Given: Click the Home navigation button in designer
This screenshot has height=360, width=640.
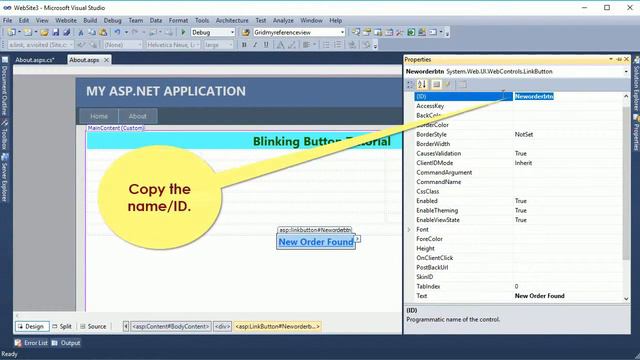Looking at the screenshot, I should point(99,116).
